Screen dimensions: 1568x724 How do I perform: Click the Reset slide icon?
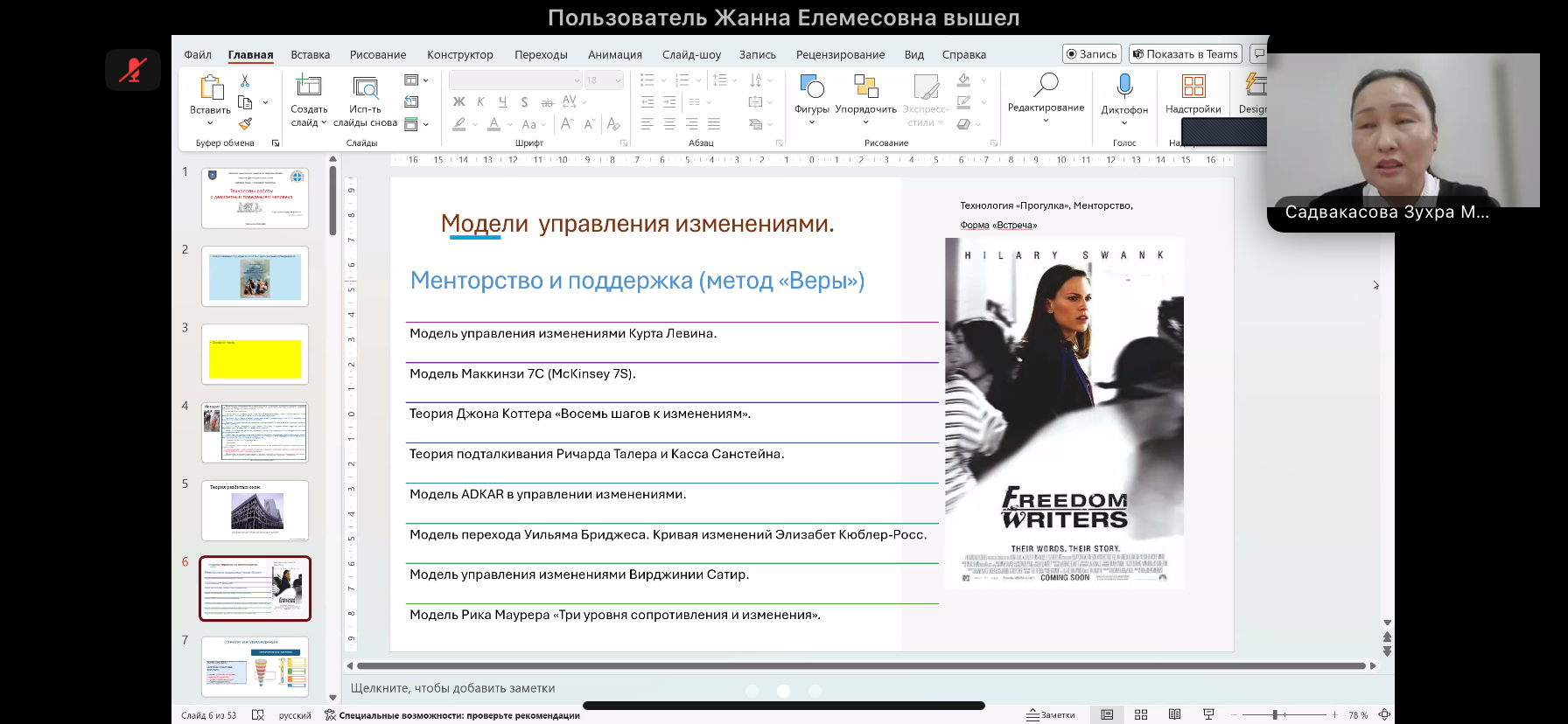[x=411, y=102]
